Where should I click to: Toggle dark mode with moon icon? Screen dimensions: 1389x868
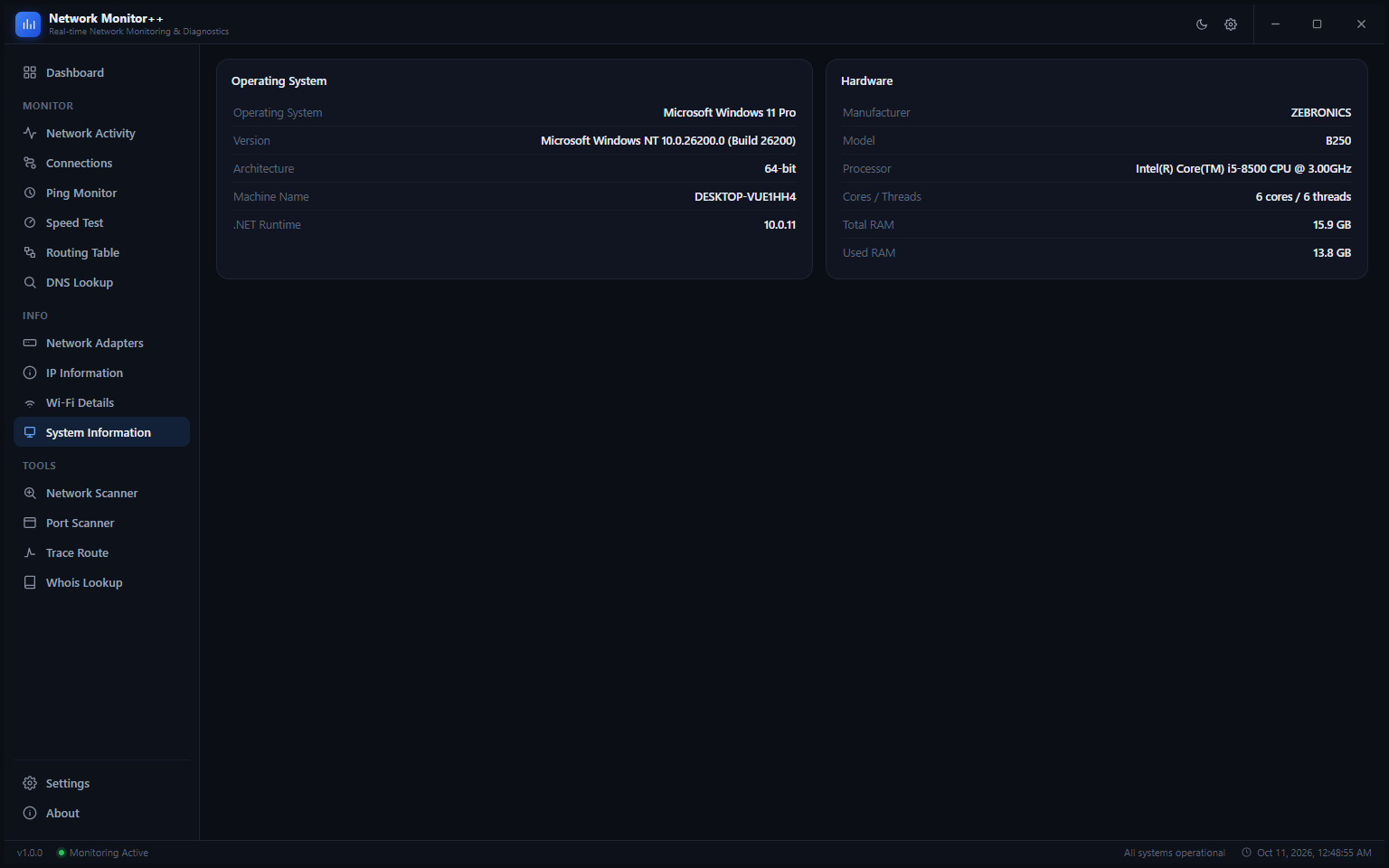coord(1202,24)
